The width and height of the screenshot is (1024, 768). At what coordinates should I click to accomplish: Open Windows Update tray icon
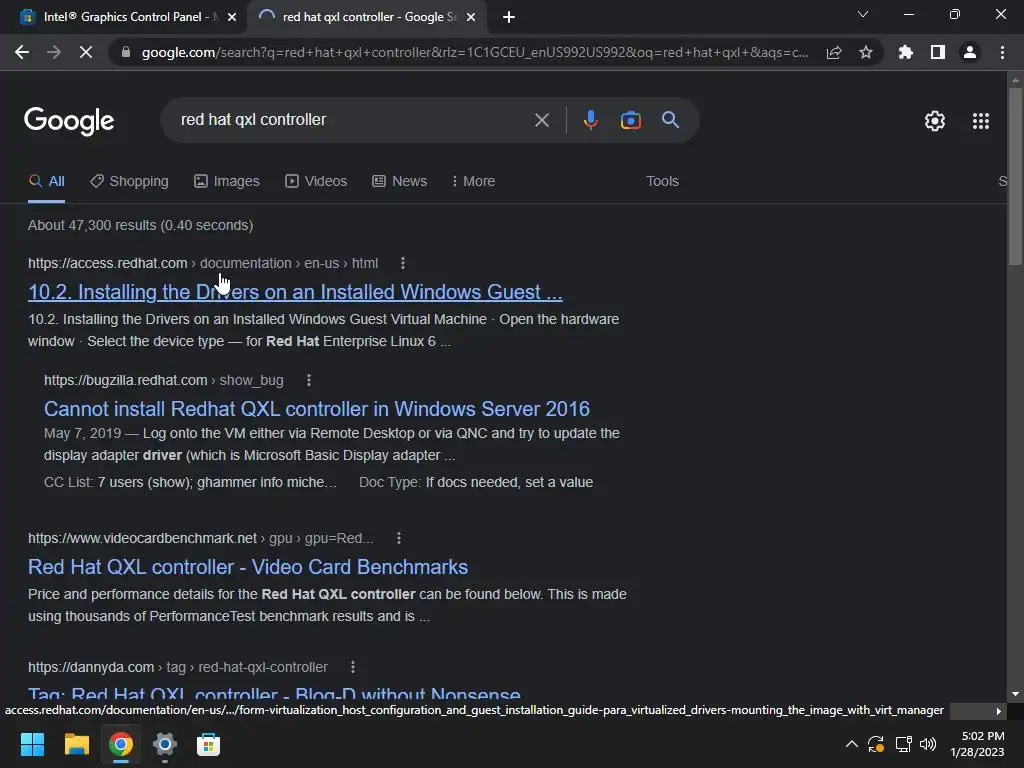(x=876, y=744)
